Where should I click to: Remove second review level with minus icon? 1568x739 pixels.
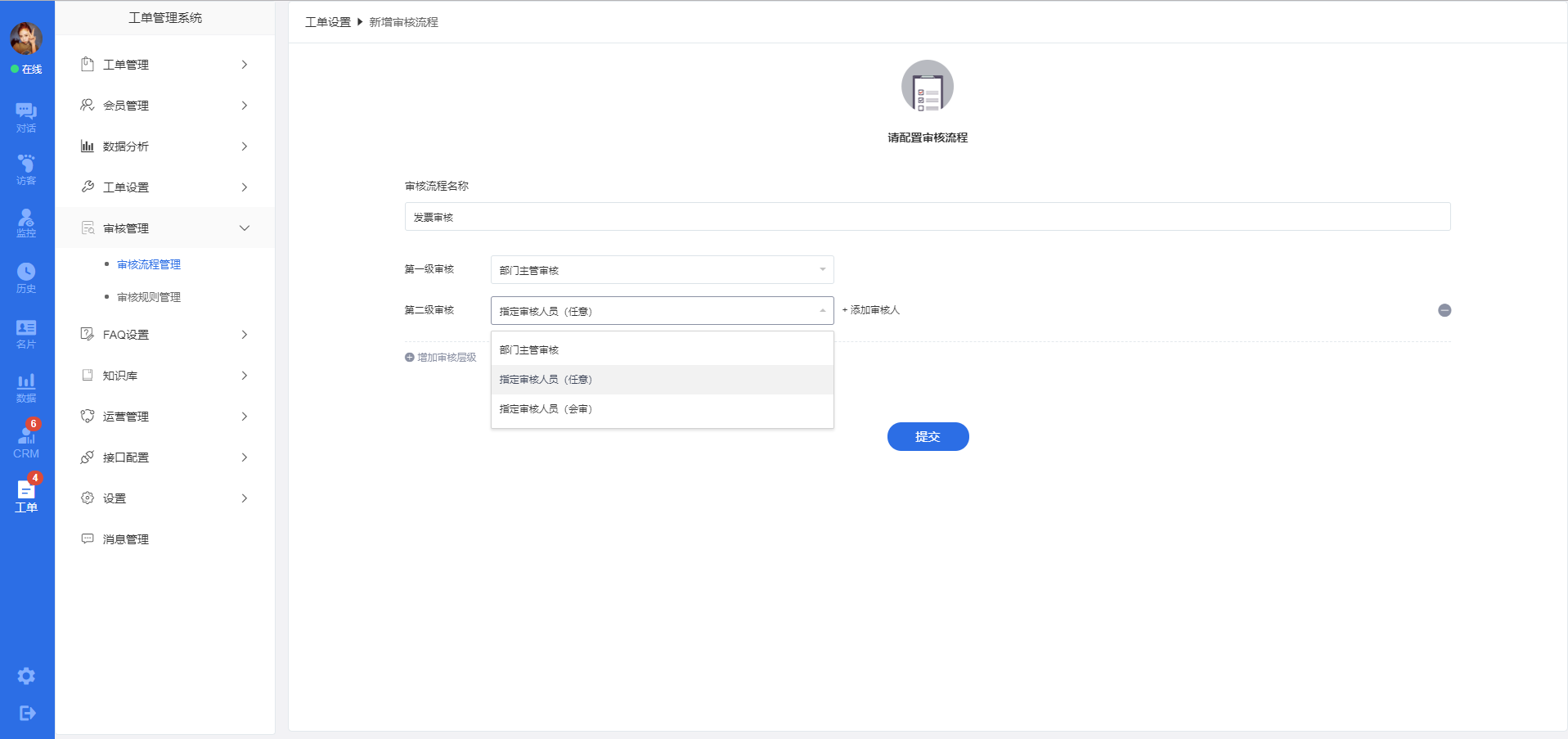click(1444, 310)
